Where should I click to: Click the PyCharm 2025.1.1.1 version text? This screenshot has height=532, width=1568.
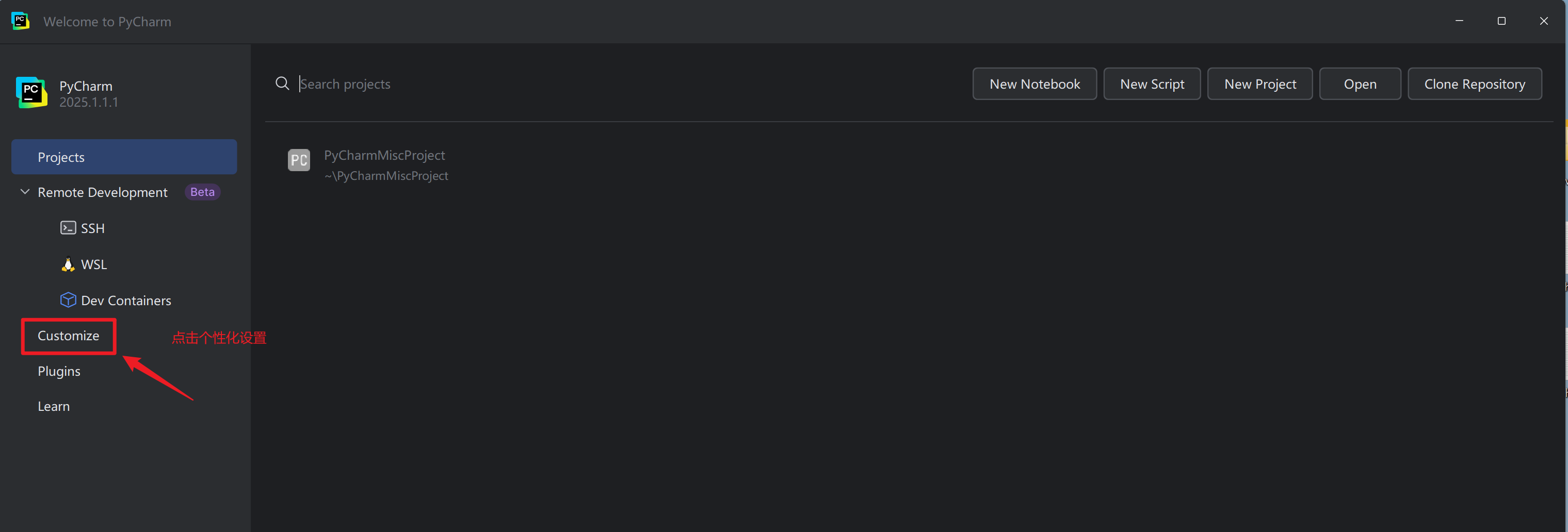[89, 102]
